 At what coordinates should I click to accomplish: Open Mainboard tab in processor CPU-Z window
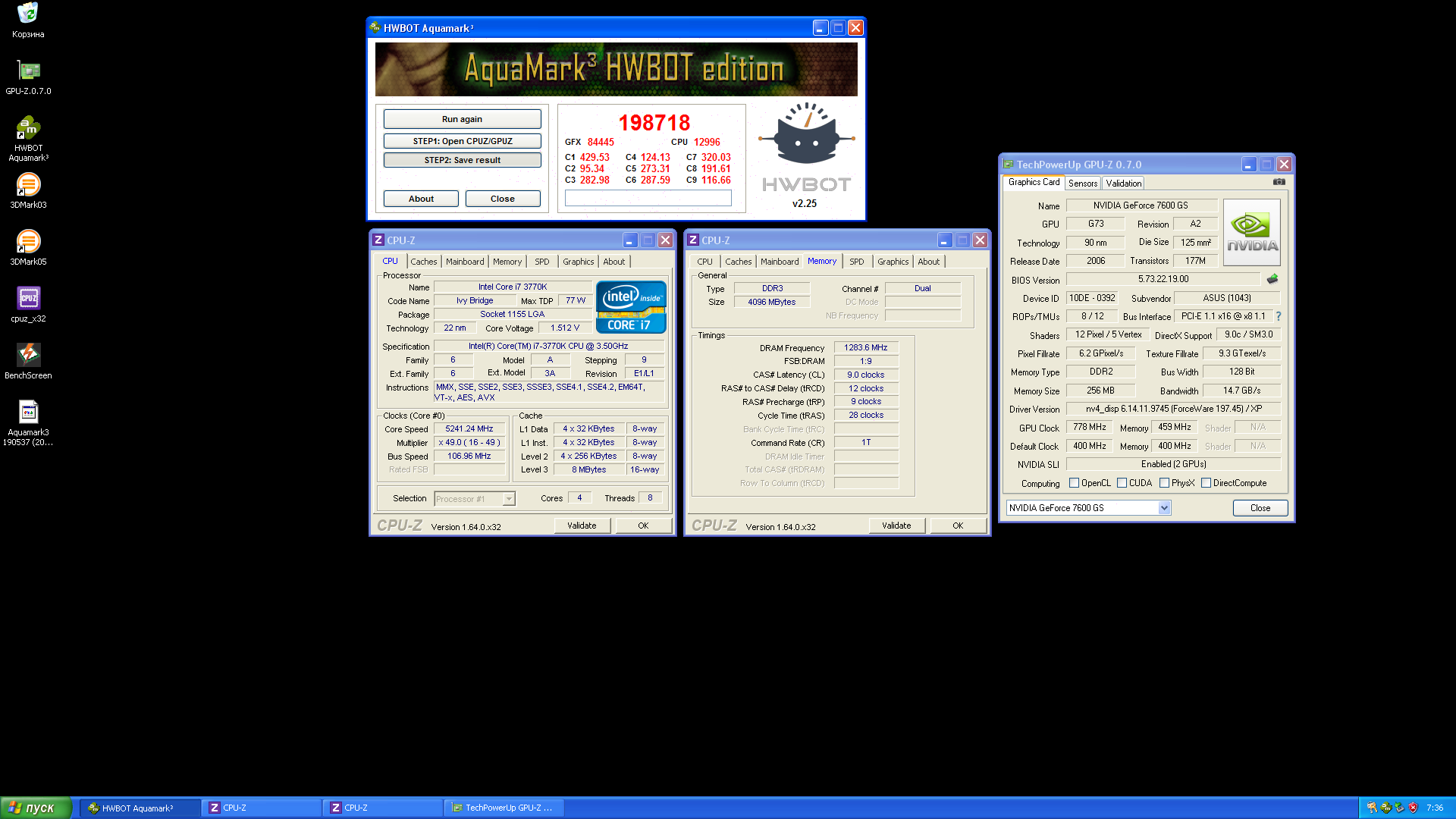coord(465,262)
